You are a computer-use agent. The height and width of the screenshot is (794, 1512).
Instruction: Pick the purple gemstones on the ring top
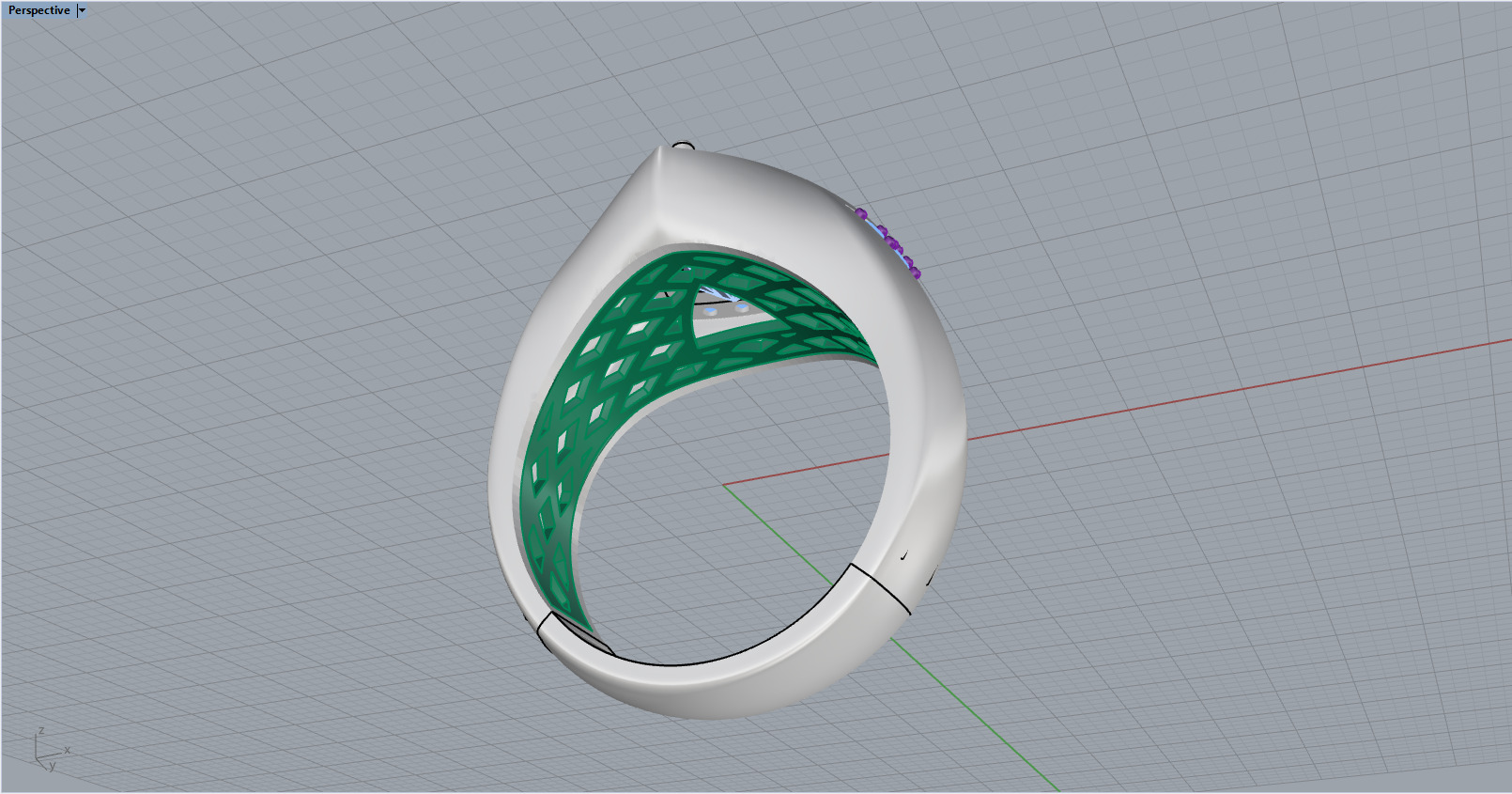coord(889,243)
